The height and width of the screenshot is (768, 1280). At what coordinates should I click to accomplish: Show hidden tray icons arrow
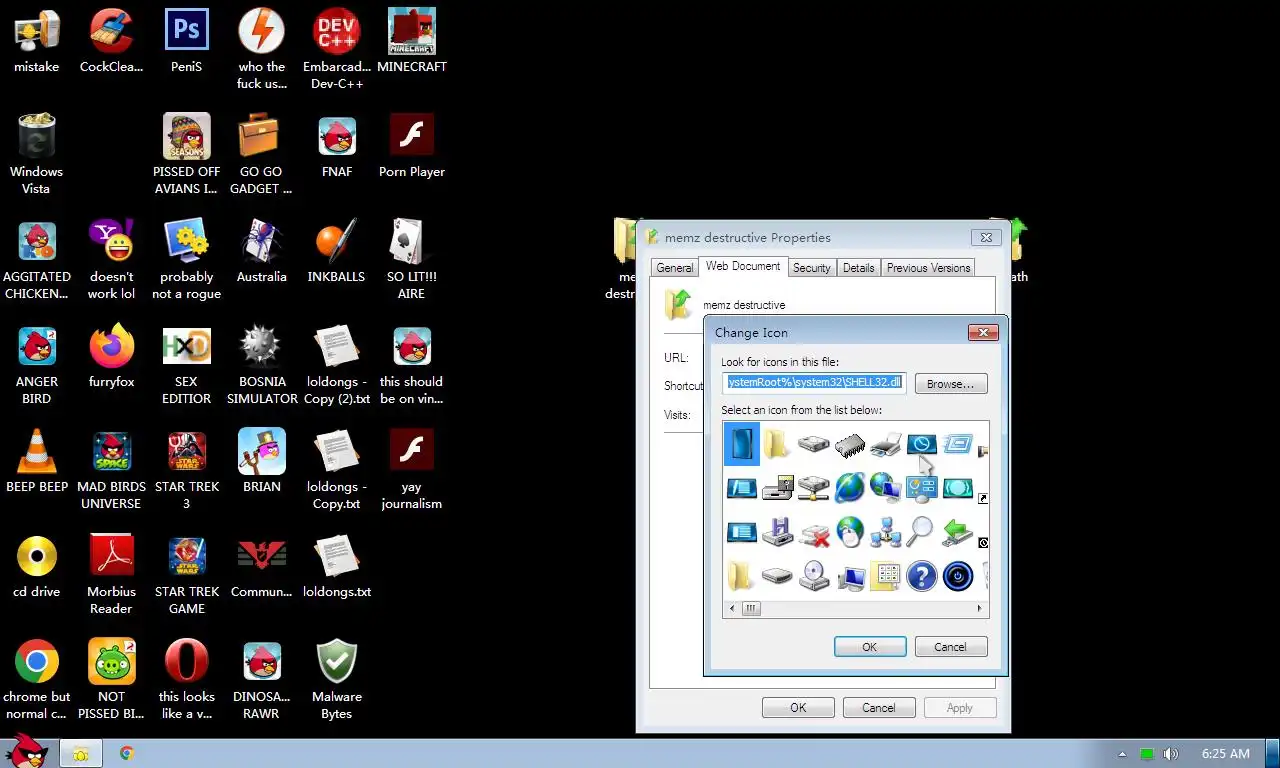coord(1122,754)
